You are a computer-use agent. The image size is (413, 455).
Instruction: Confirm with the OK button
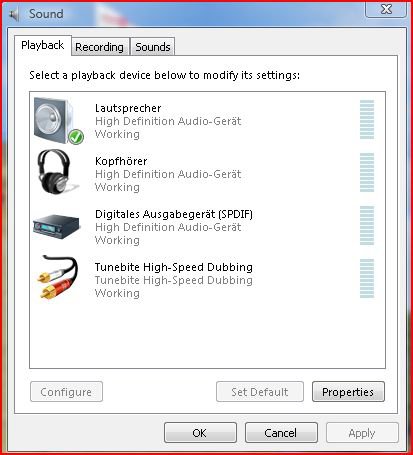click(x=200, y=433)
